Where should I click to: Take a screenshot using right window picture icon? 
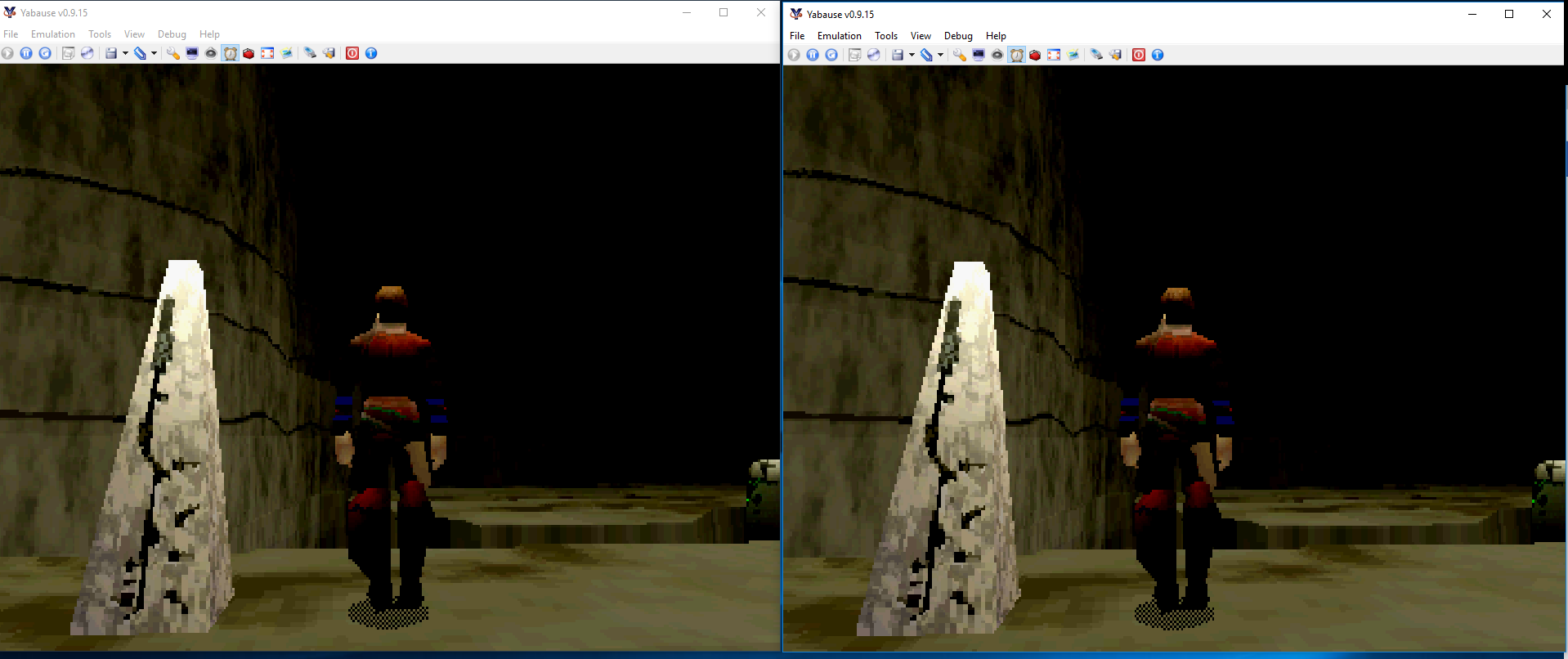tap(1073, 55)
